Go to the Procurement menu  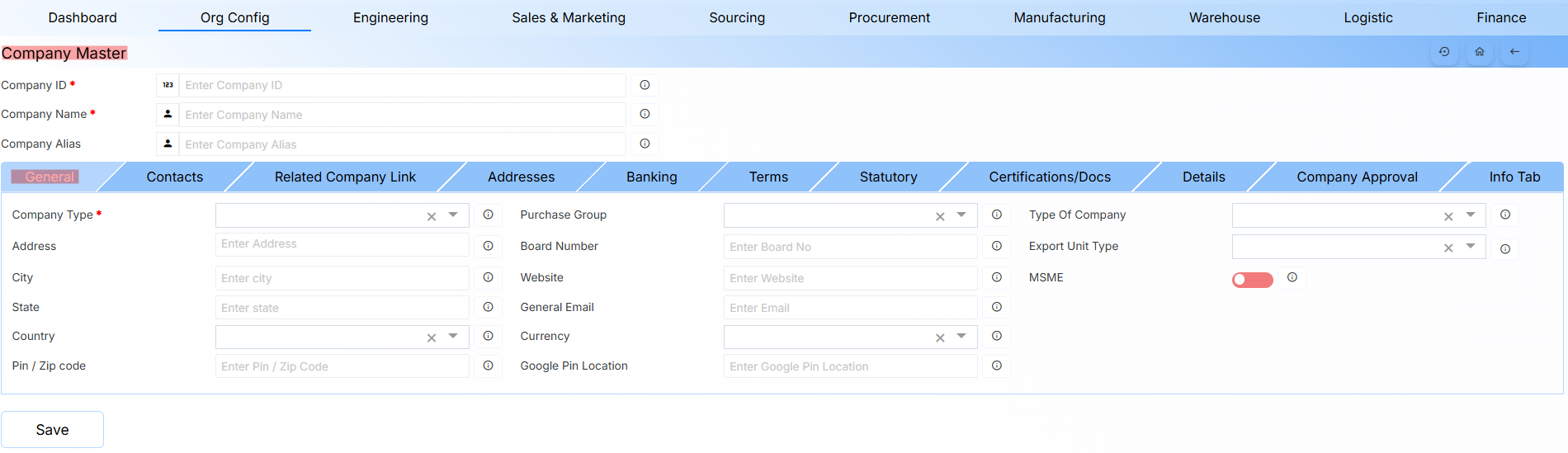889,17
